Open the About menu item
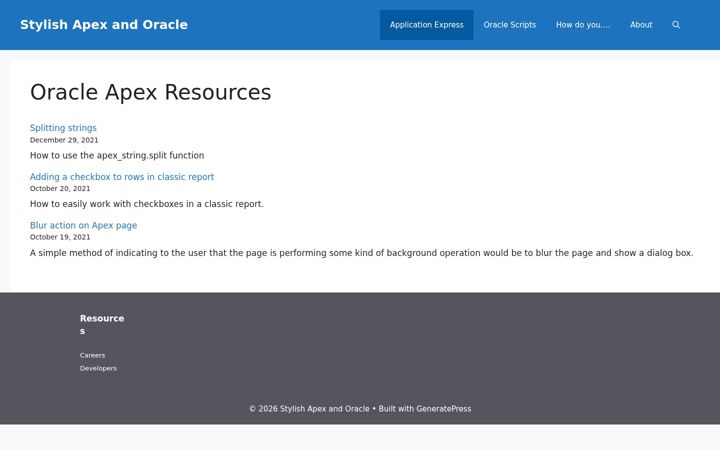 (x=641, y=25)
